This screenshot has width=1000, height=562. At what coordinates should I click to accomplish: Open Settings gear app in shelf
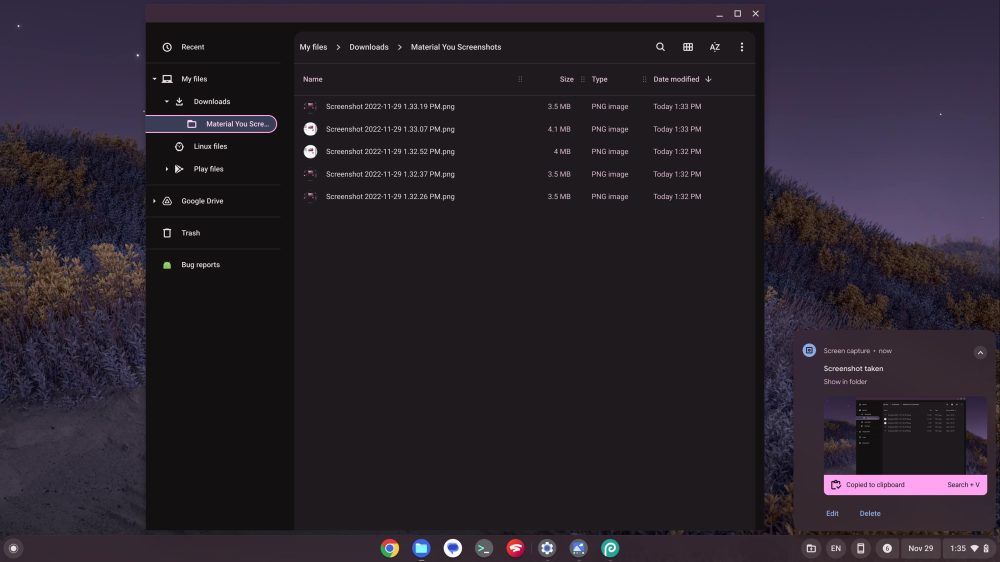547,548
